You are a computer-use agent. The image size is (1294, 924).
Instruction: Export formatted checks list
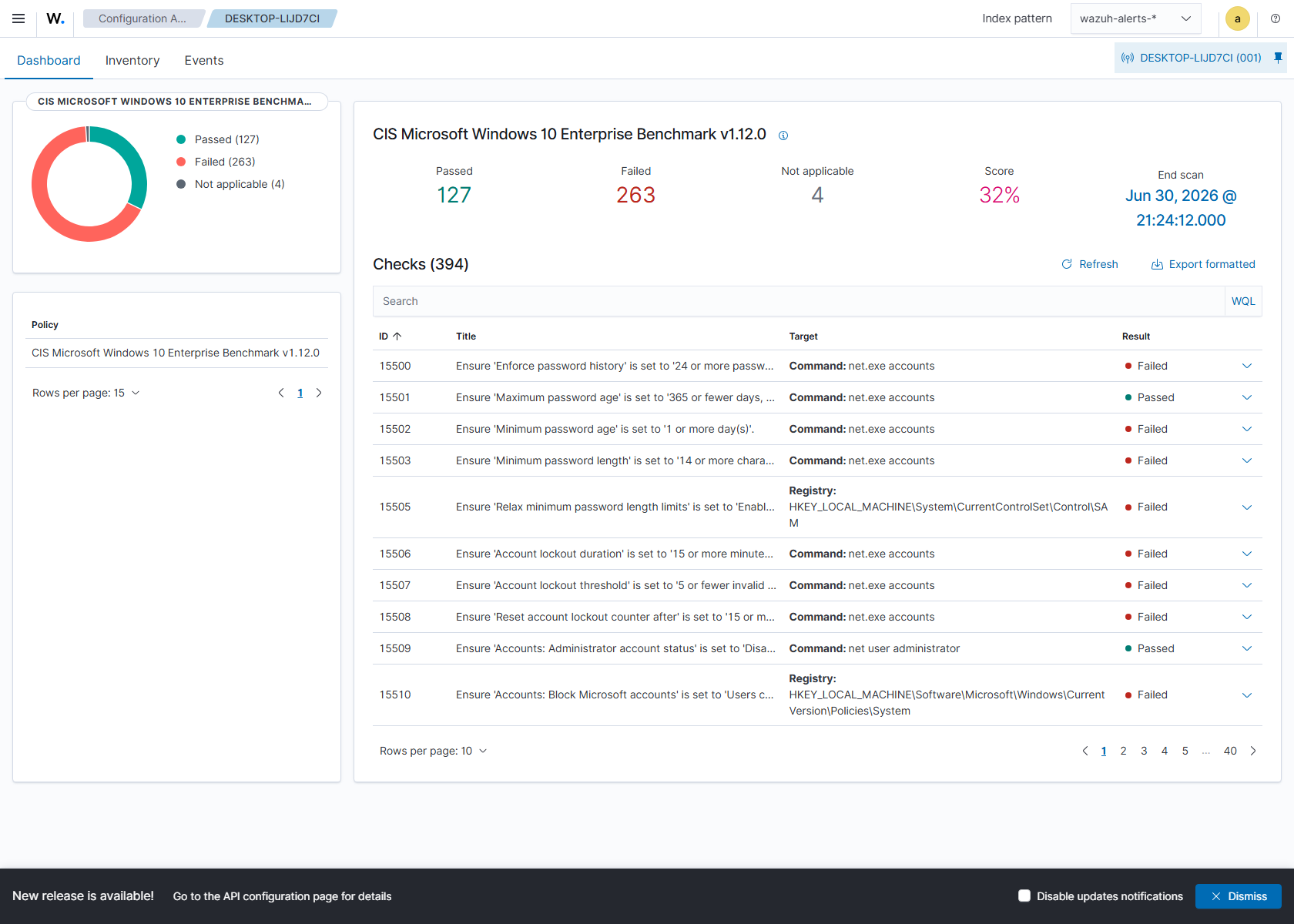1203,264
